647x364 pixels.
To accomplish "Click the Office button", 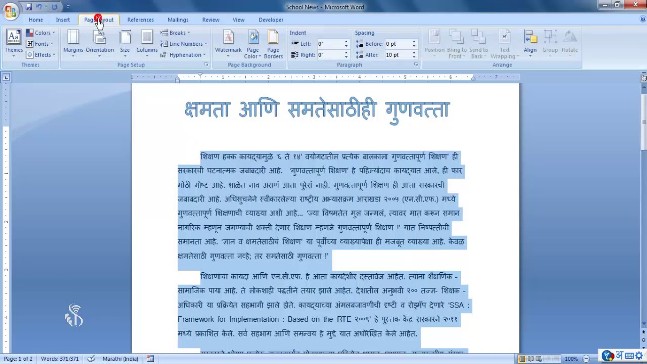I will click(10, 10).
